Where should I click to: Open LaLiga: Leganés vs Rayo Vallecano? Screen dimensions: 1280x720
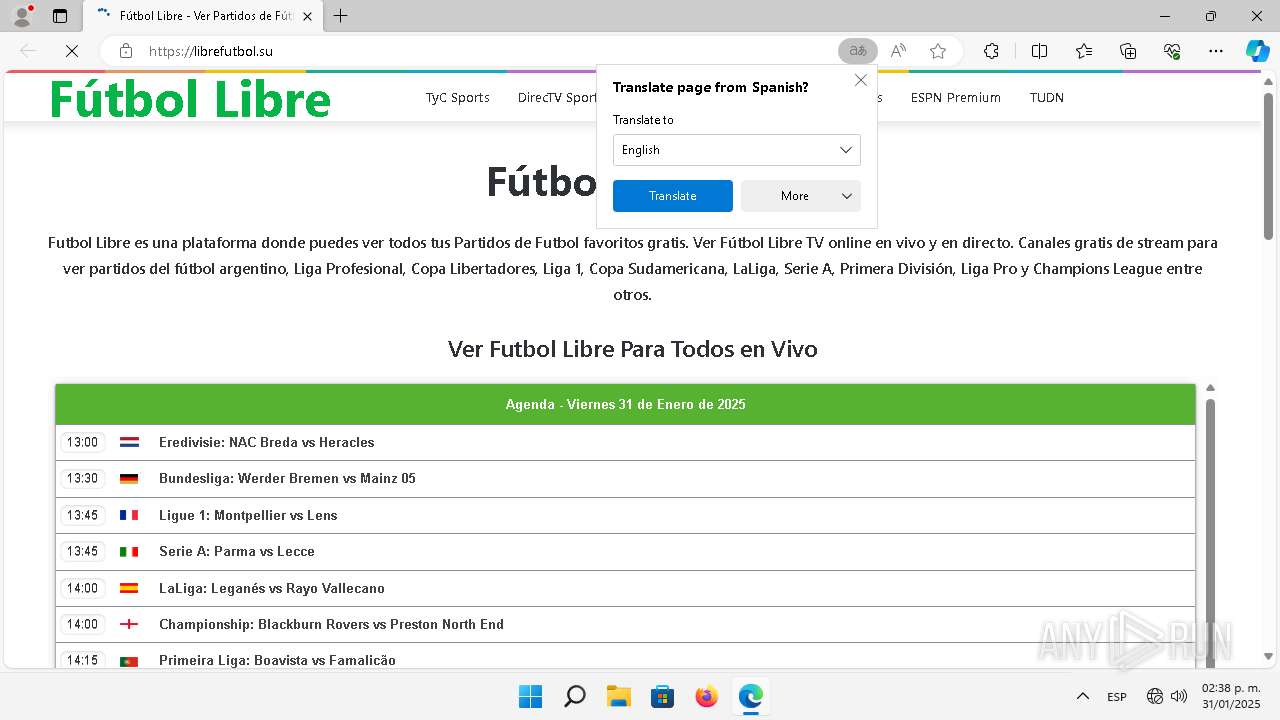[272, 588]
